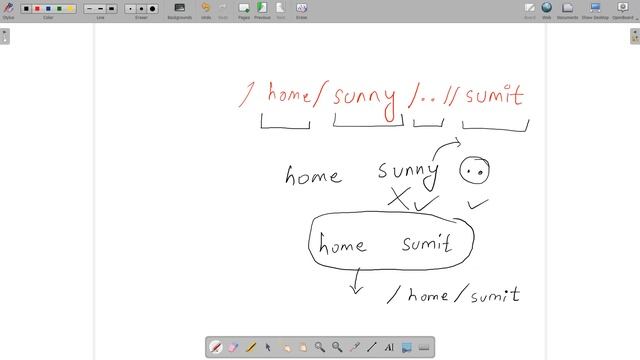
Task: Go to the Next page
Action: [280, 11]
